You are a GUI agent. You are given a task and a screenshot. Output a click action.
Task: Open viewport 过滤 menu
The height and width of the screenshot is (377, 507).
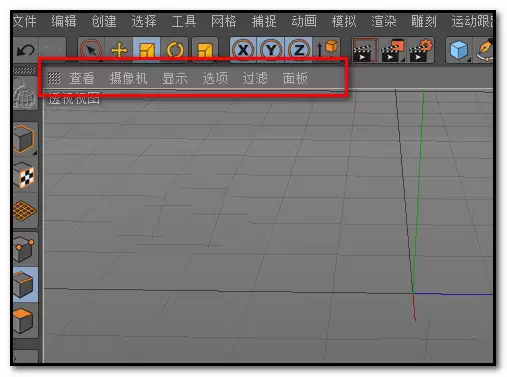tap(255, 78)
